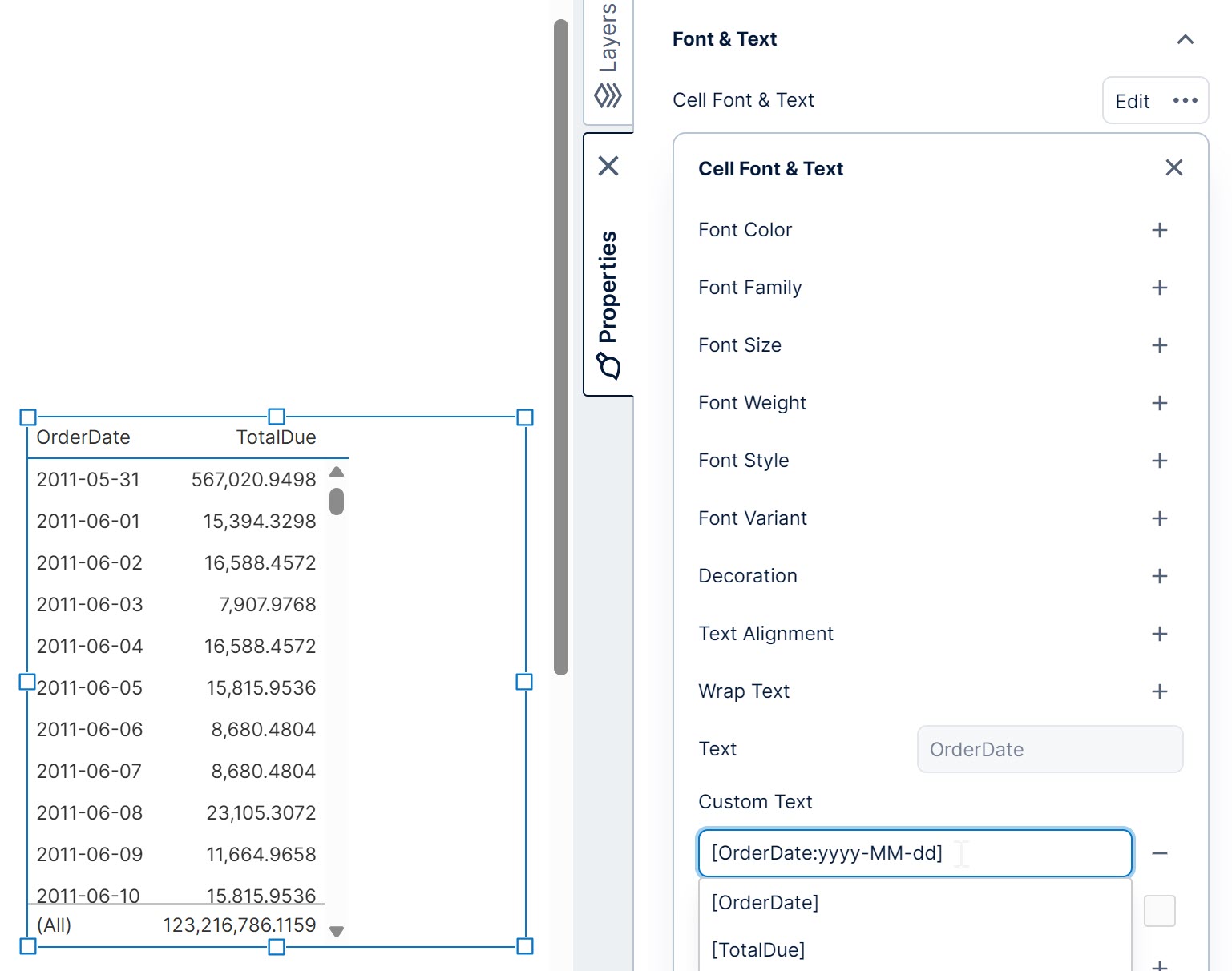
Task: Click the table's scroll down arrow
Action: [x=337, y=932]
